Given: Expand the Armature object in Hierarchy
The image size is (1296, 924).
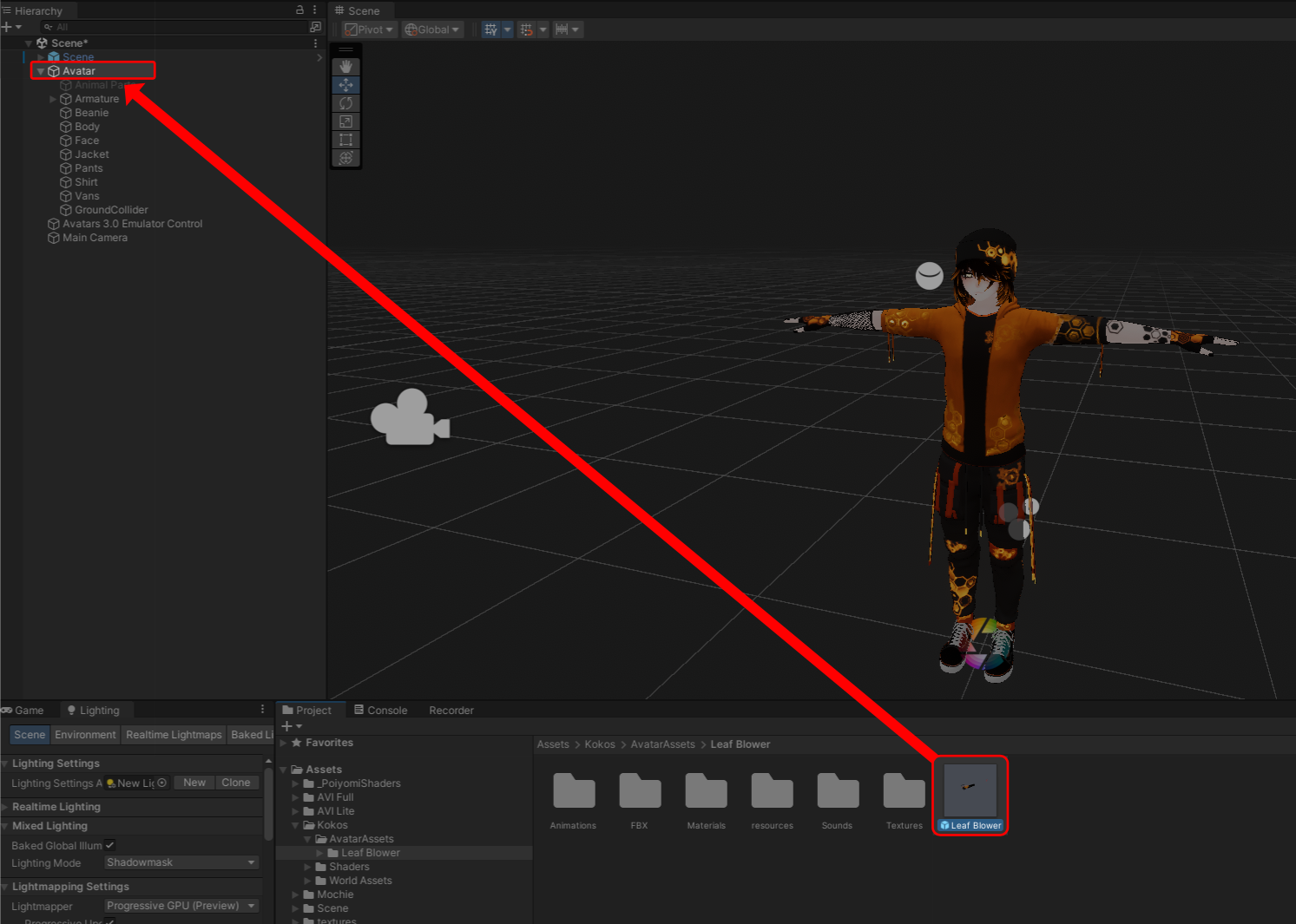Looking at the screenshot, I should (53, 99).
